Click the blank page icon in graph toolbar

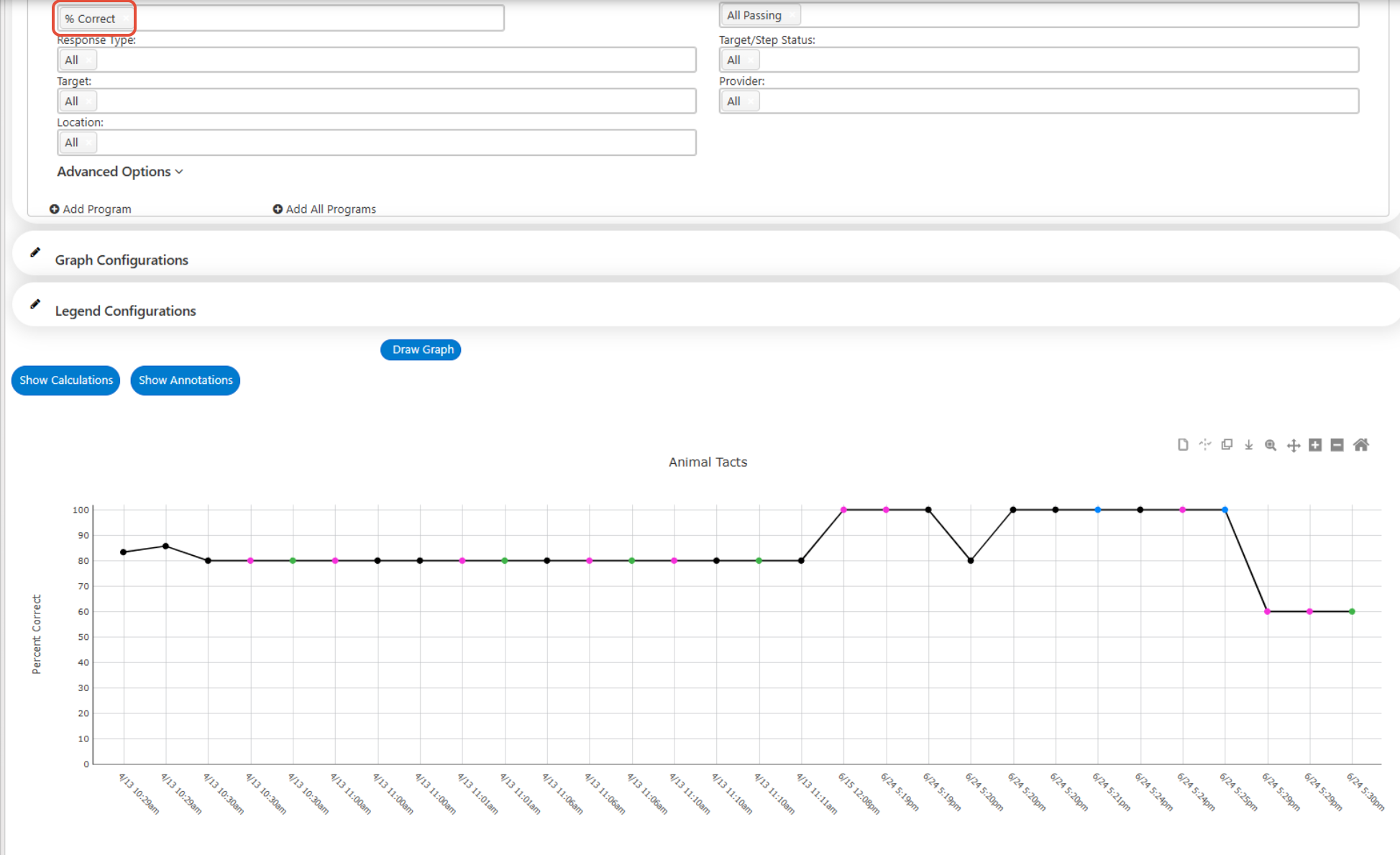point(1183,445)
